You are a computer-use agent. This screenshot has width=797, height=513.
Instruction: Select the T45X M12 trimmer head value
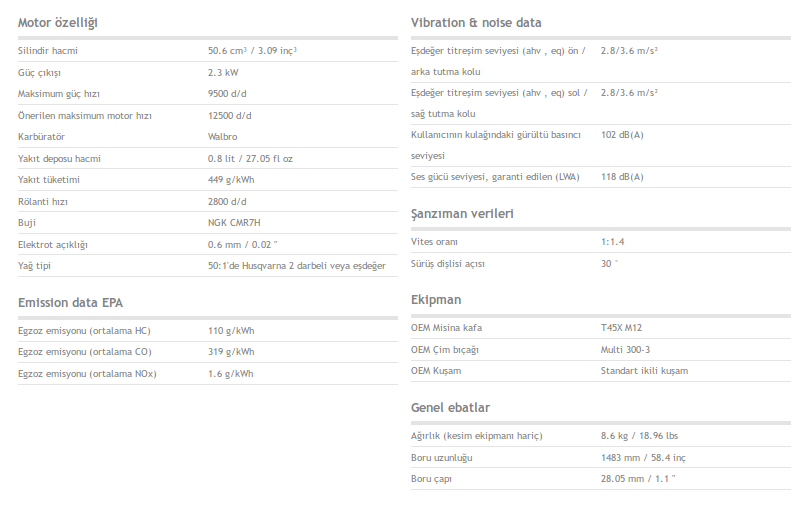pyautogui.click(x=620, y=328)
